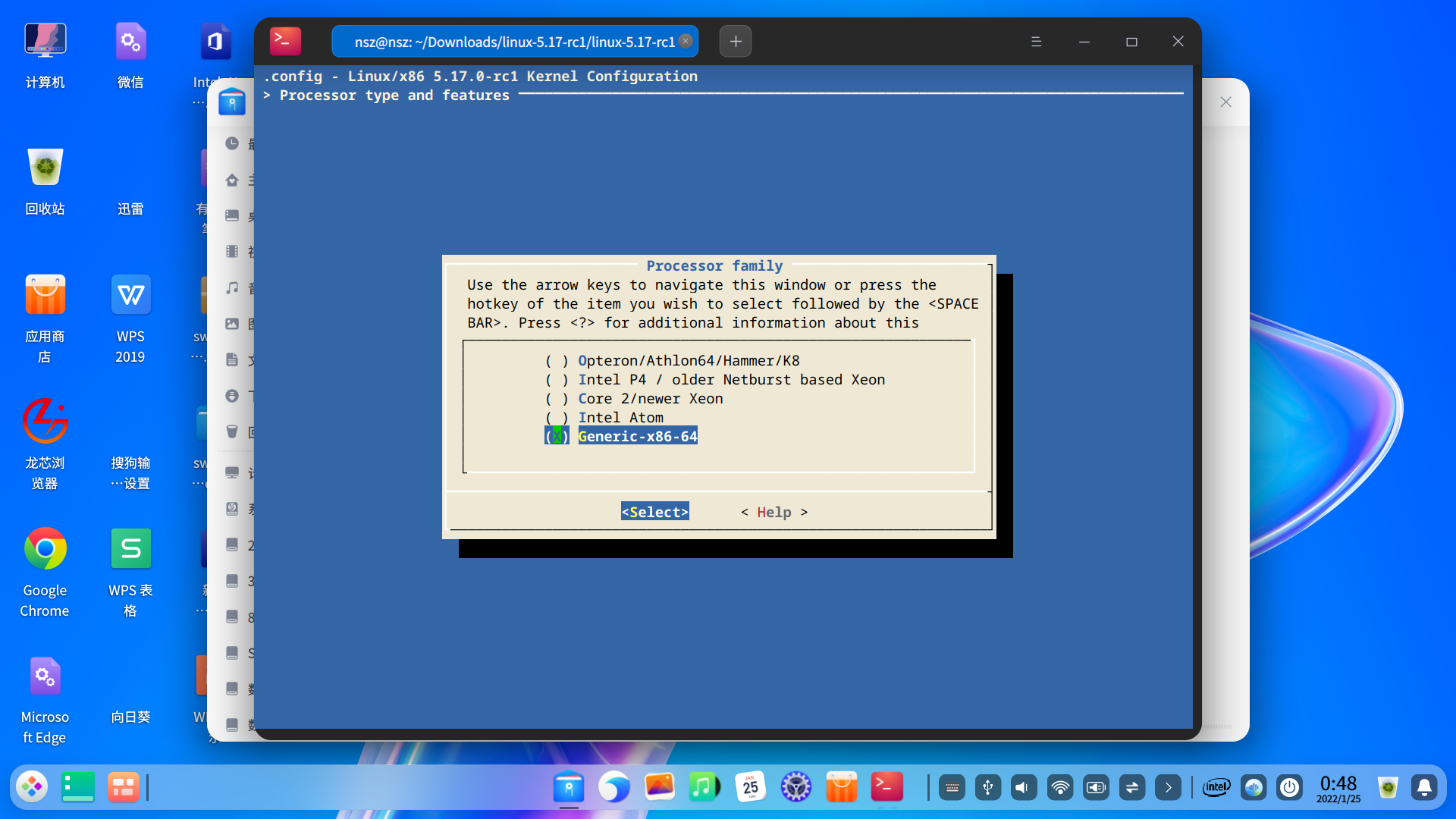Open the terminal hamburger menu
This screenshot has height=819, width=1456.
(1036, 42)
